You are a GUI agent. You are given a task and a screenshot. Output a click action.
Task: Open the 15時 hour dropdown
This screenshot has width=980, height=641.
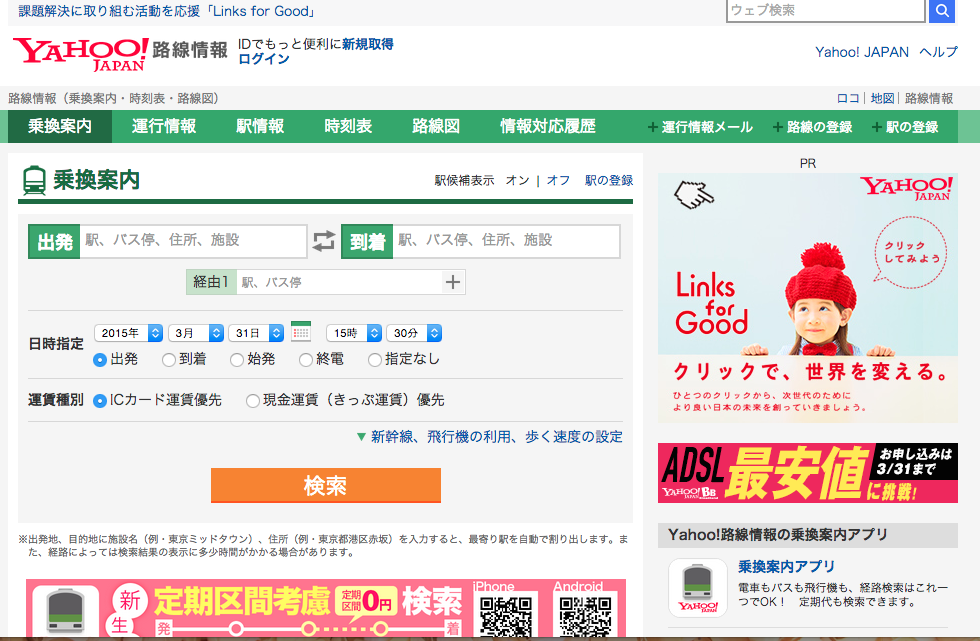coord(354,333)
